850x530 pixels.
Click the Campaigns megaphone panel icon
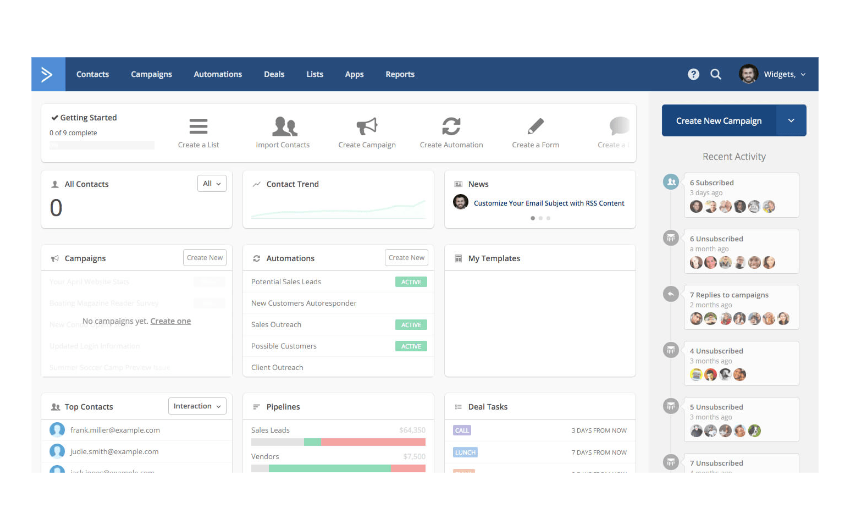pyautogui.click(x=55, y=258)
